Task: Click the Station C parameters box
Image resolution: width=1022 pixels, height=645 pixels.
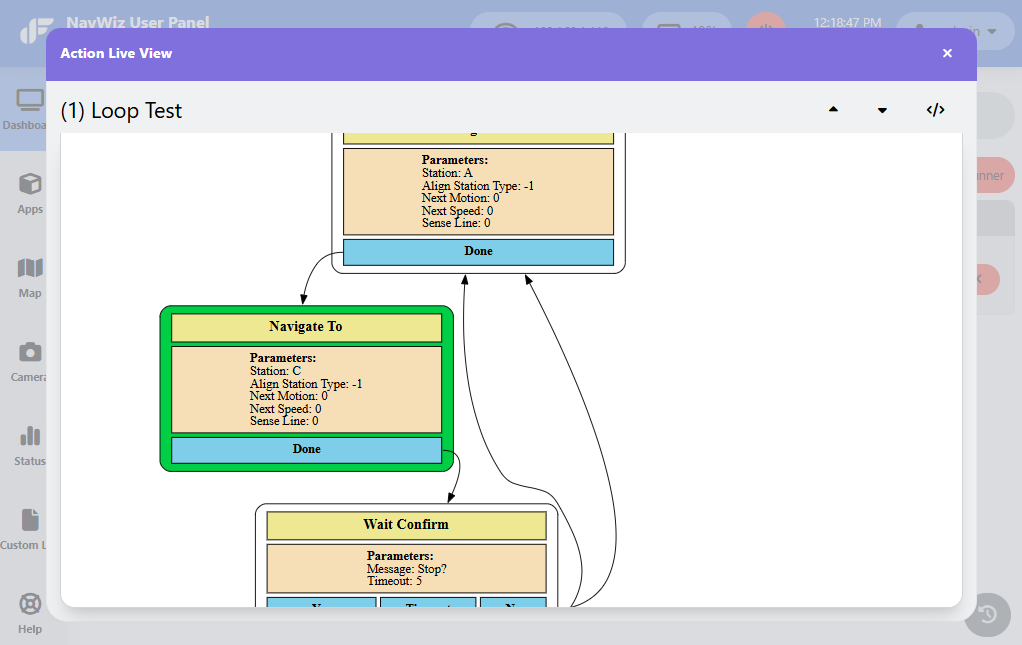Action: (306, 389)
